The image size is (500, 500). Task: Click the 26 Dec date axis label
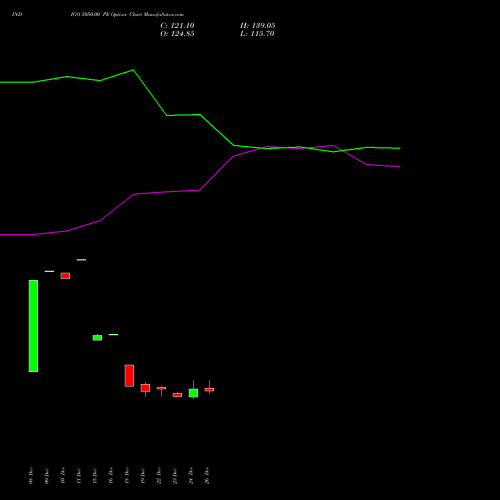coord(207,476)
